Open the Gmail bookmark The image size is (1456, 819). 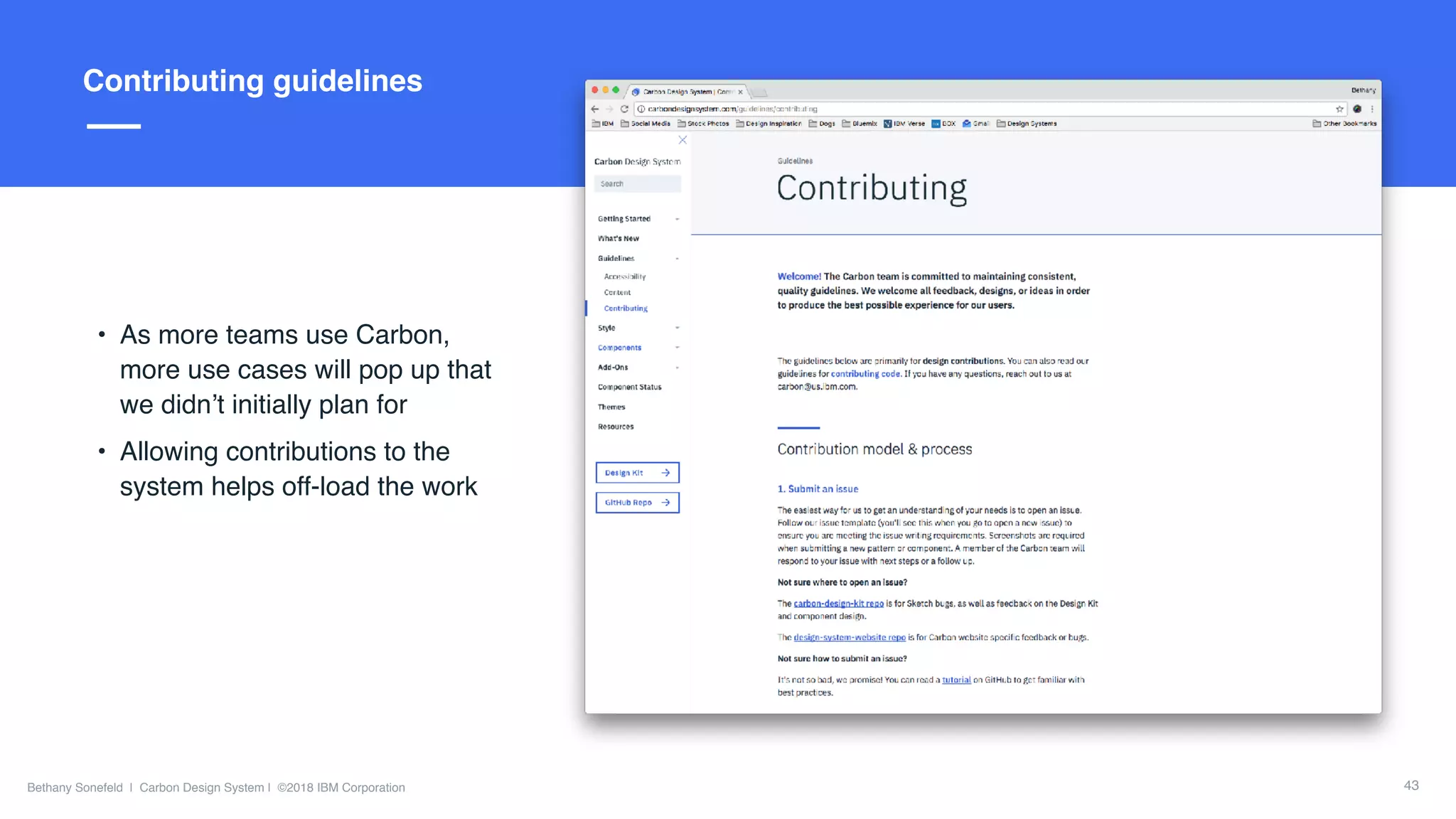click(976, 124)
